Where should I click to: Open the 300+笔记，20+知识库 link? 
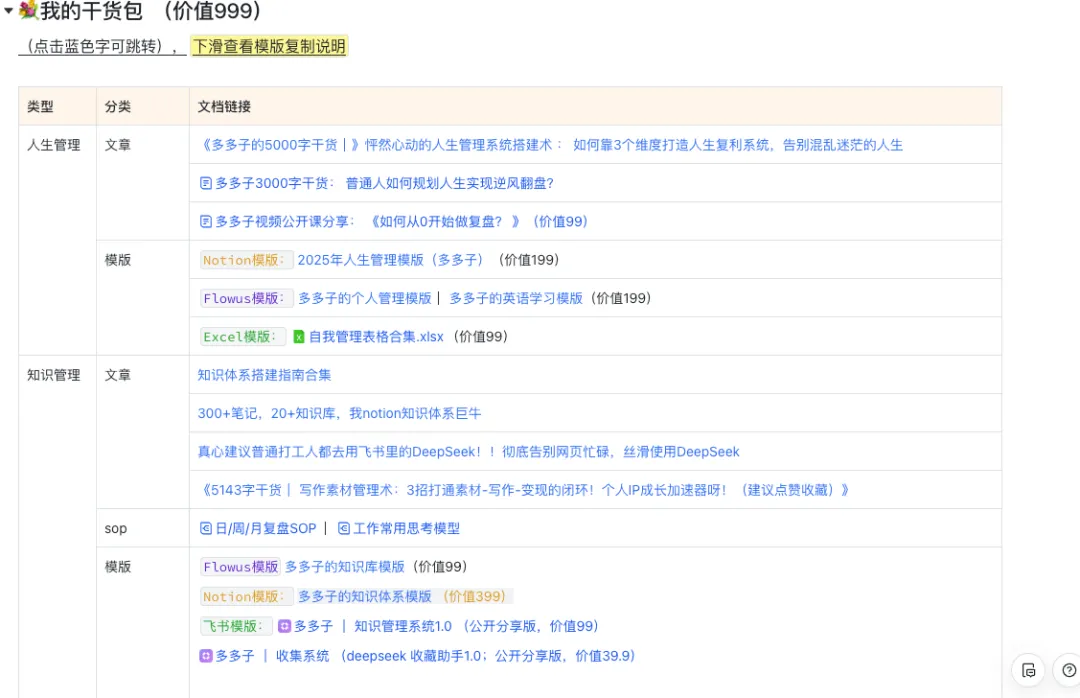pos(340,413)
